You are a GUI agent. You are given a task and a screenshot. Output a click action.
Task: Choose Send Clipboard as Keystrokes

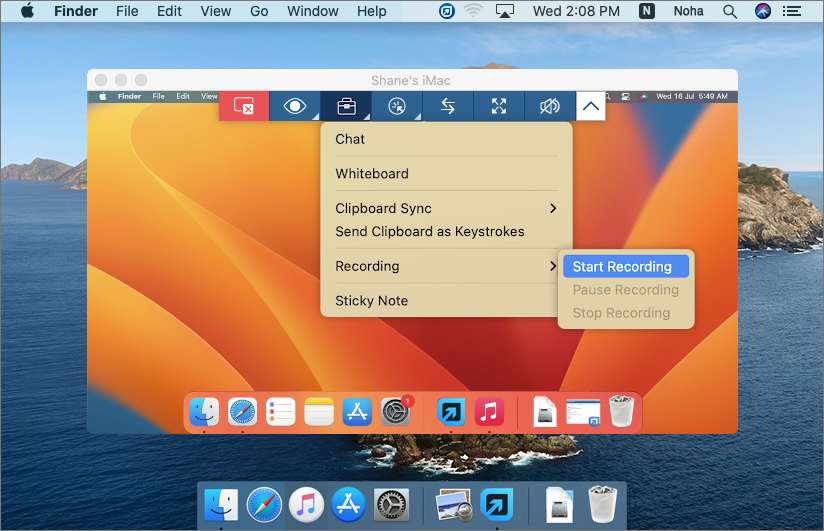point(430,232)
